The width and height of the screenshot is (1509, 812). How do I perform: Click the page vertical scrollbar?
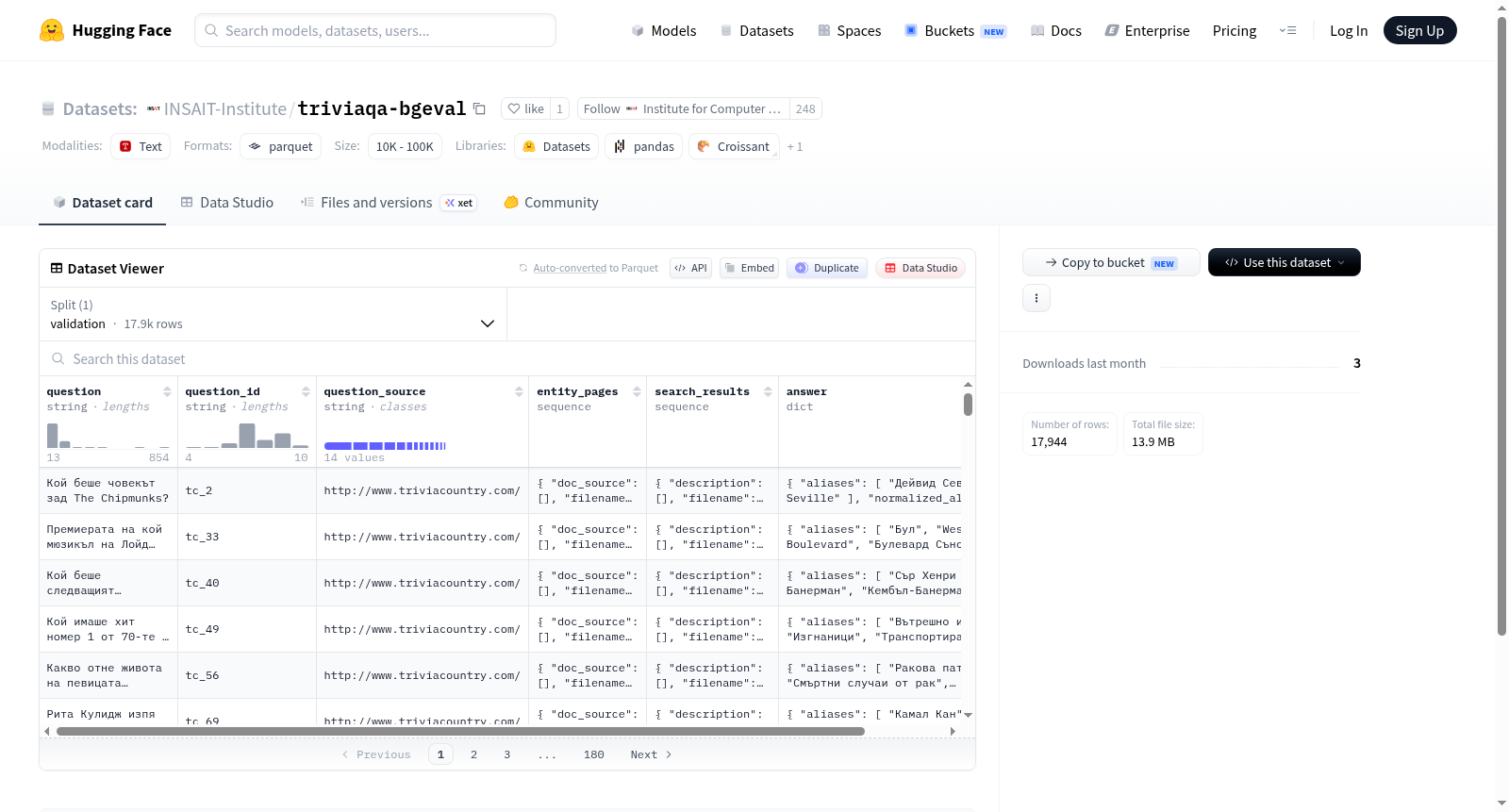pos(1501,325)
